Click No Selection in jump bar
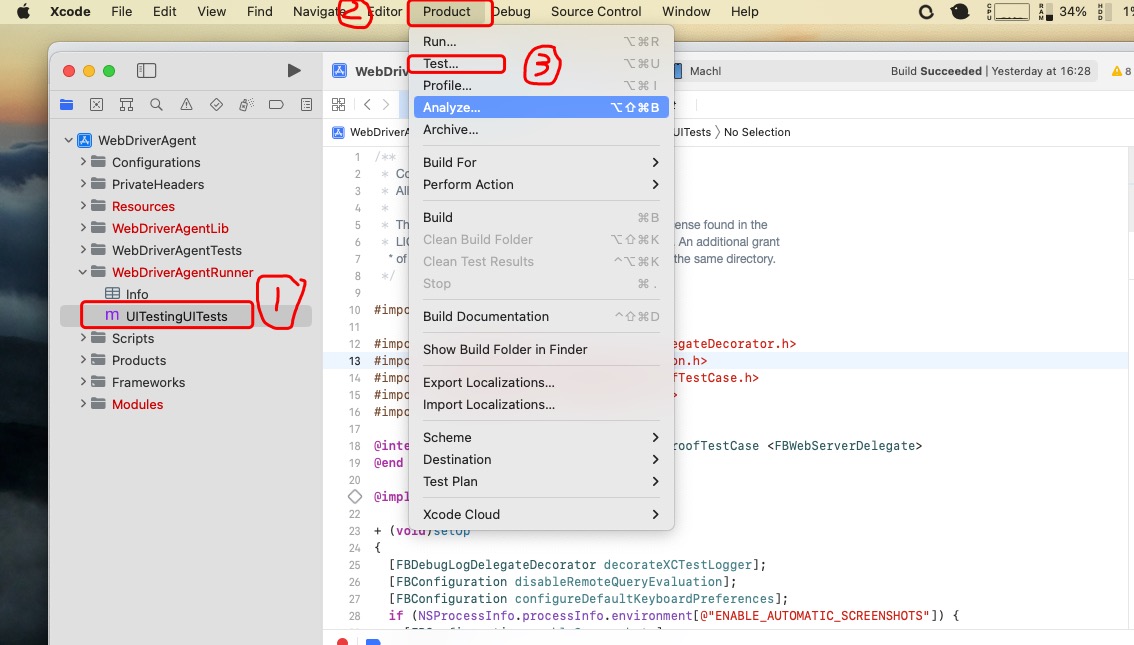 click(x=756, y=132)
